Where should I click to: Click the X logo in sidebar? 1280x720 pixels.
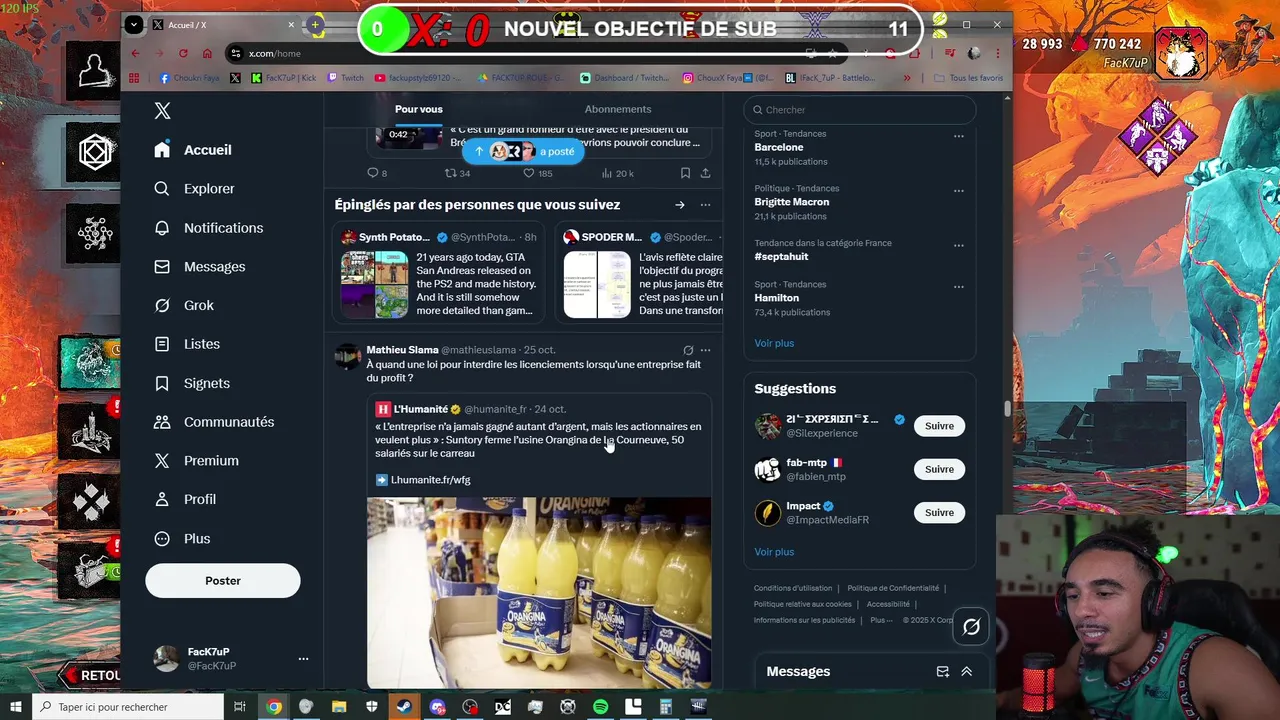[x=163, y=111]
